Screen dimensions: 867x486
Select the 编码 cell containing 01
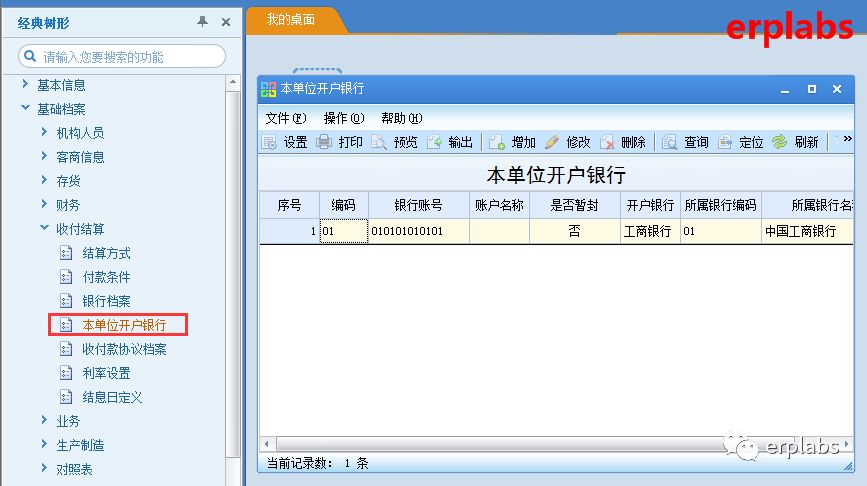coord(343,231)
